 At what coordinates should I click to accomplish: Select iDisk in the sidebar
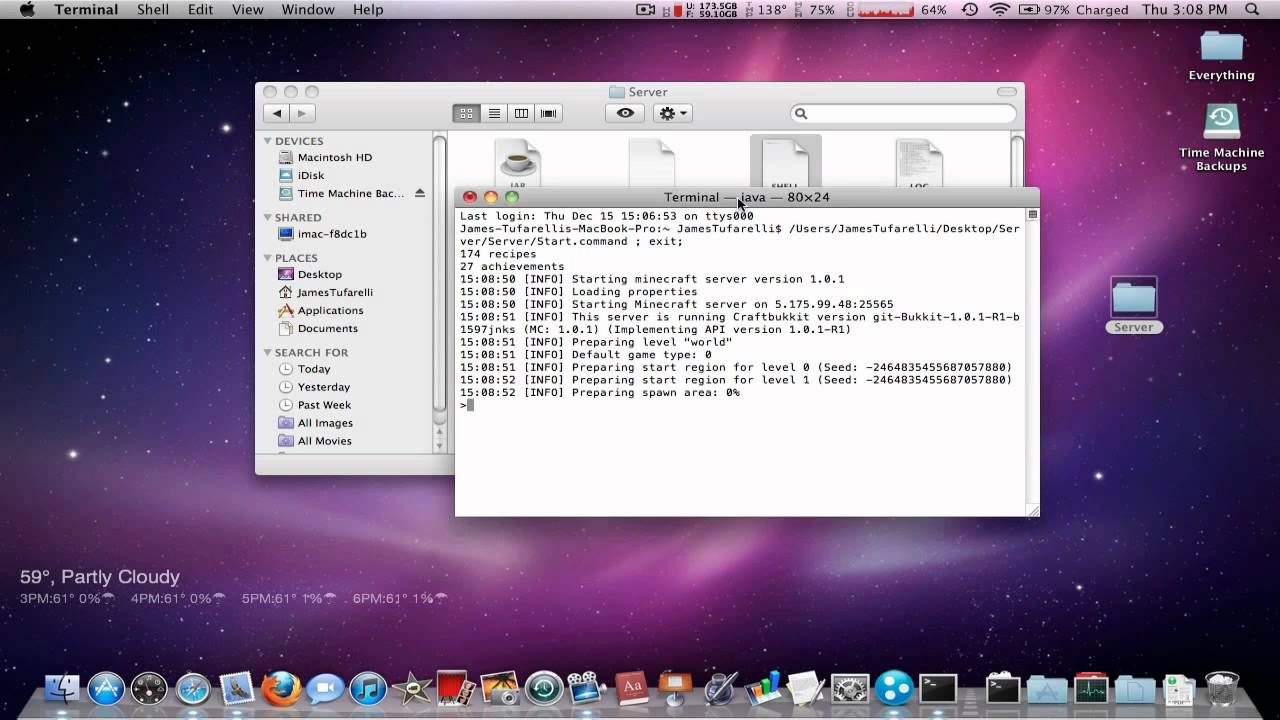(x=310, y=176)
